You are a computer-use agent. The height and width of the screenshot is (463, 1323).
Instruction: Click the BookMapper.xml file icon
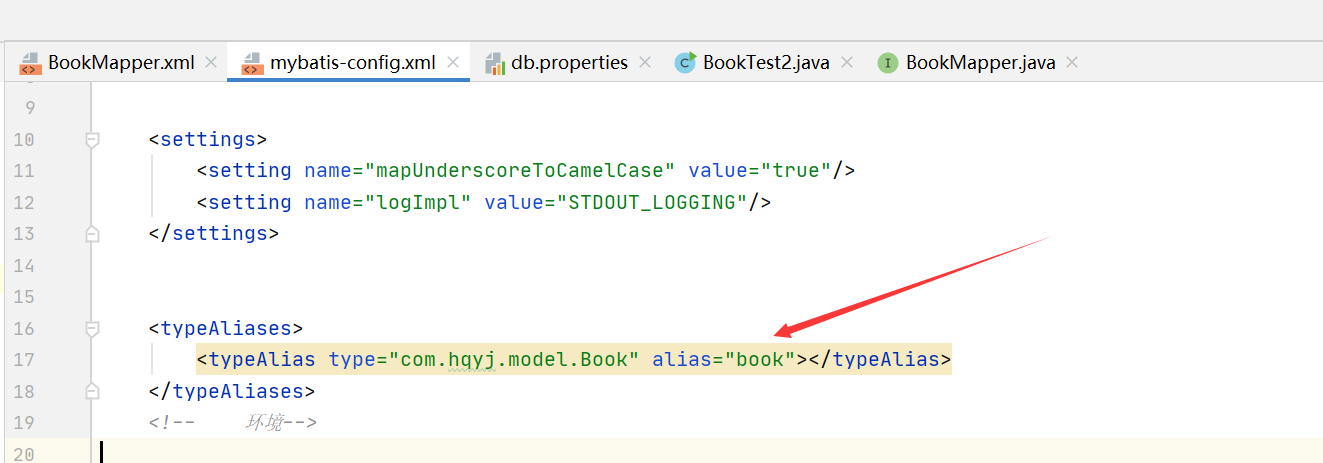click(30, 63)
